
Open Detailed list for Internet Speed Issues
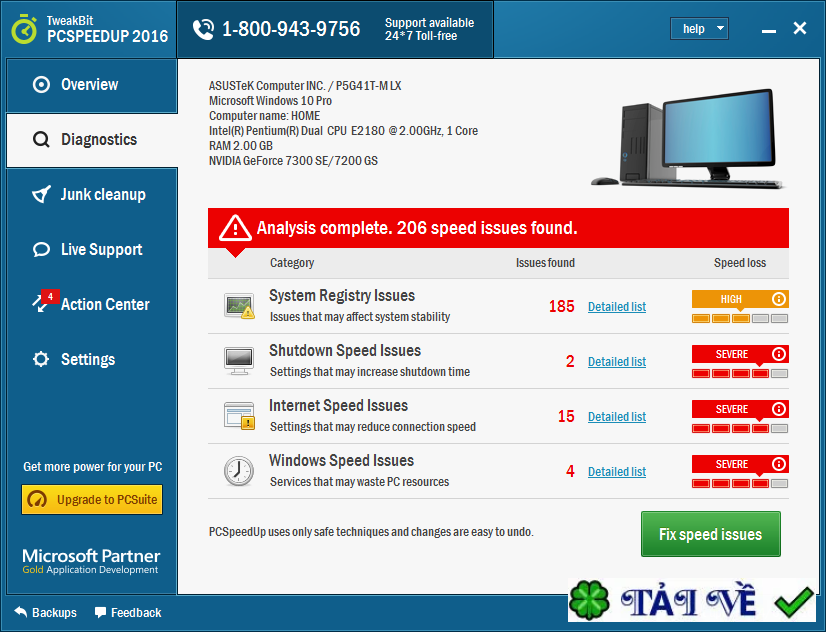point(617,417)
